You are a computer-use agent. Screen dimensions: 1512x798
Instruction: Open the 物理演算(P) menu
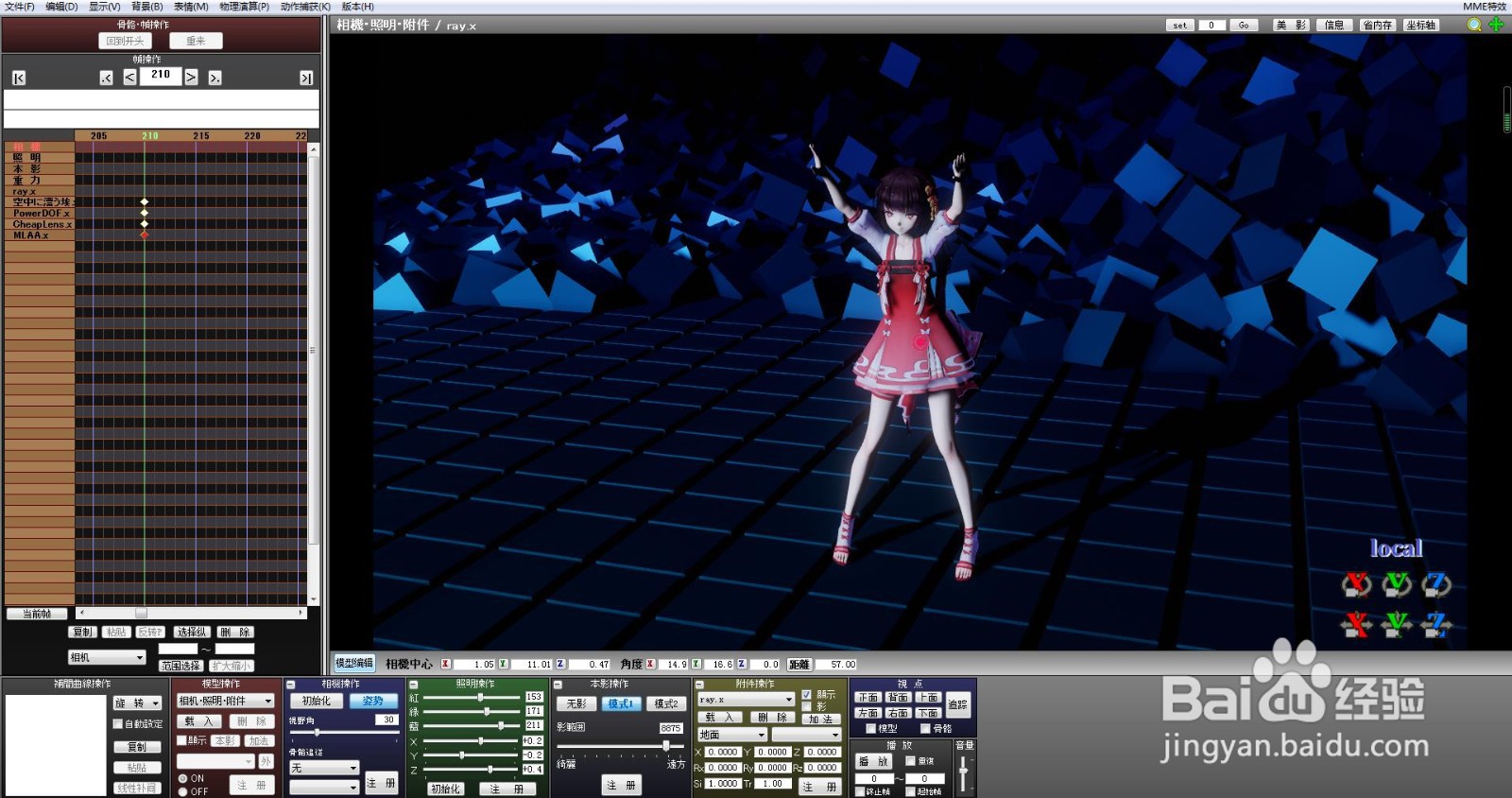click(244, 7)
